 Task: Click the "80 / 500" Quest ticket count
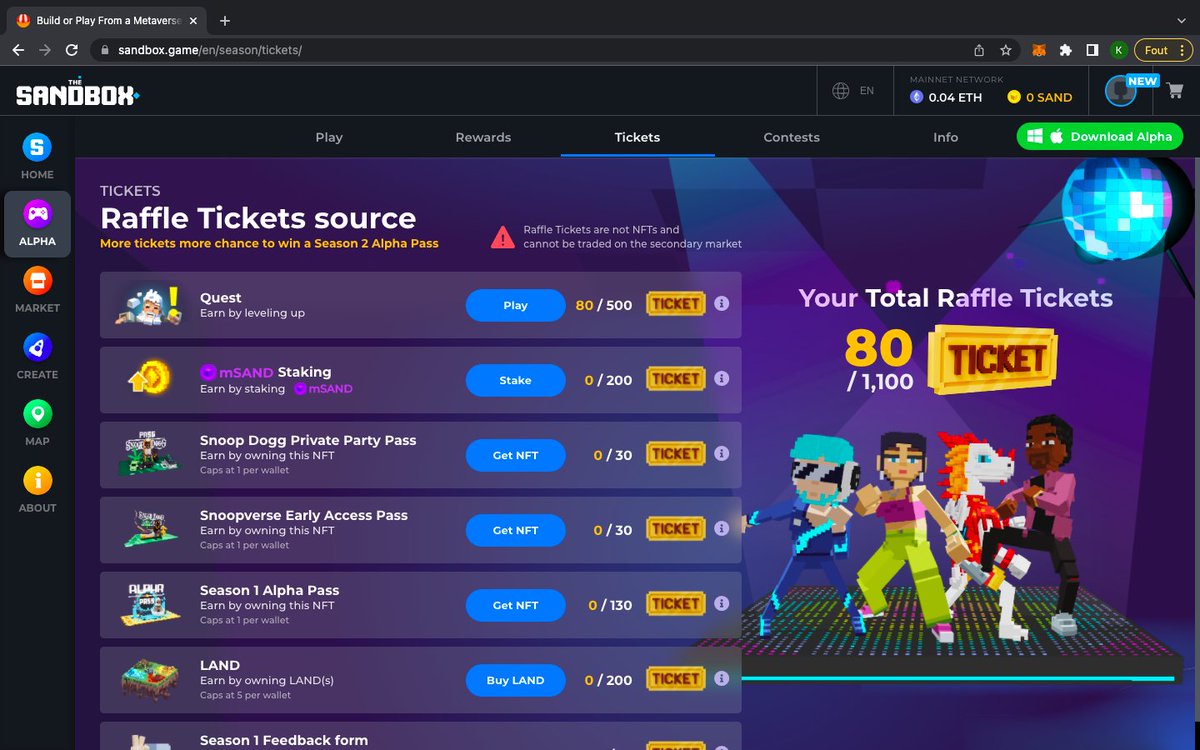click(604, 305)
